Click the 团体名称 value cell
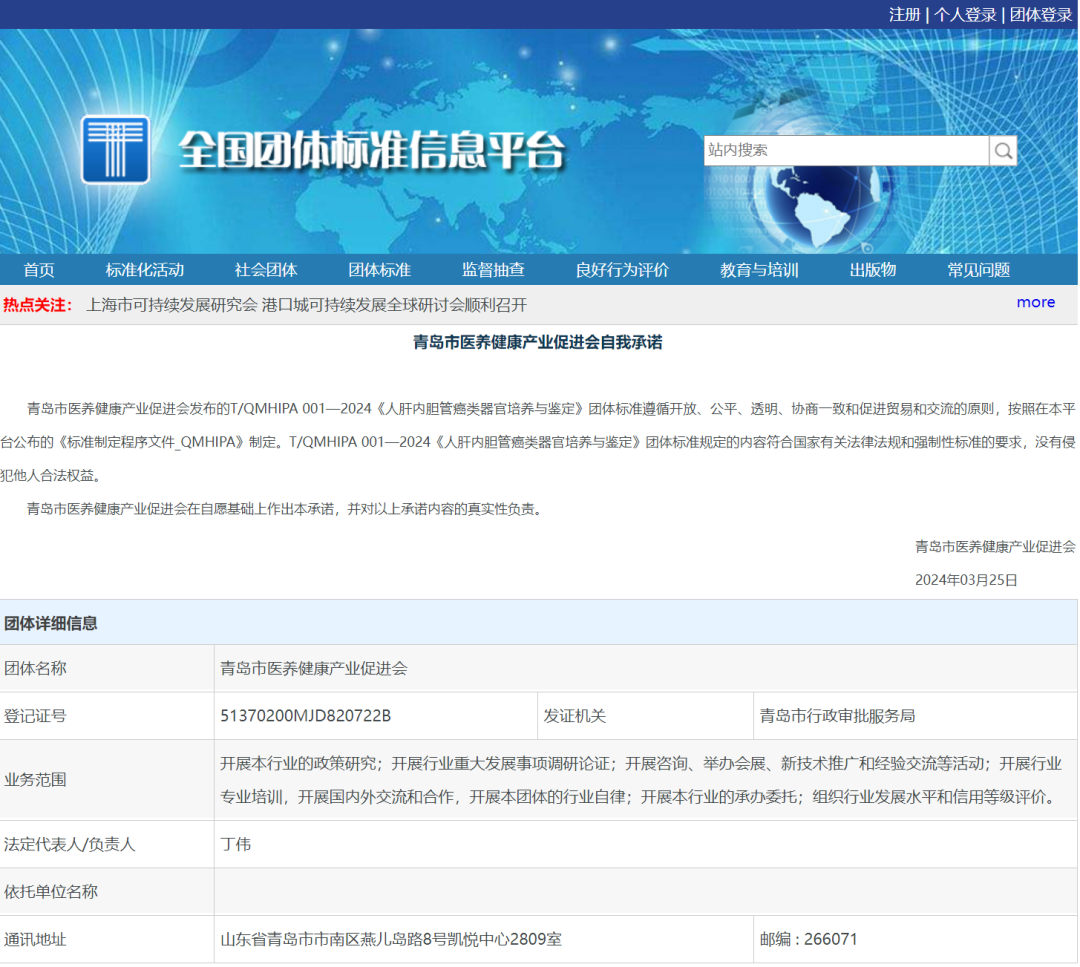The width and height of the screenshot is (1080, 967). pos(645,668)
